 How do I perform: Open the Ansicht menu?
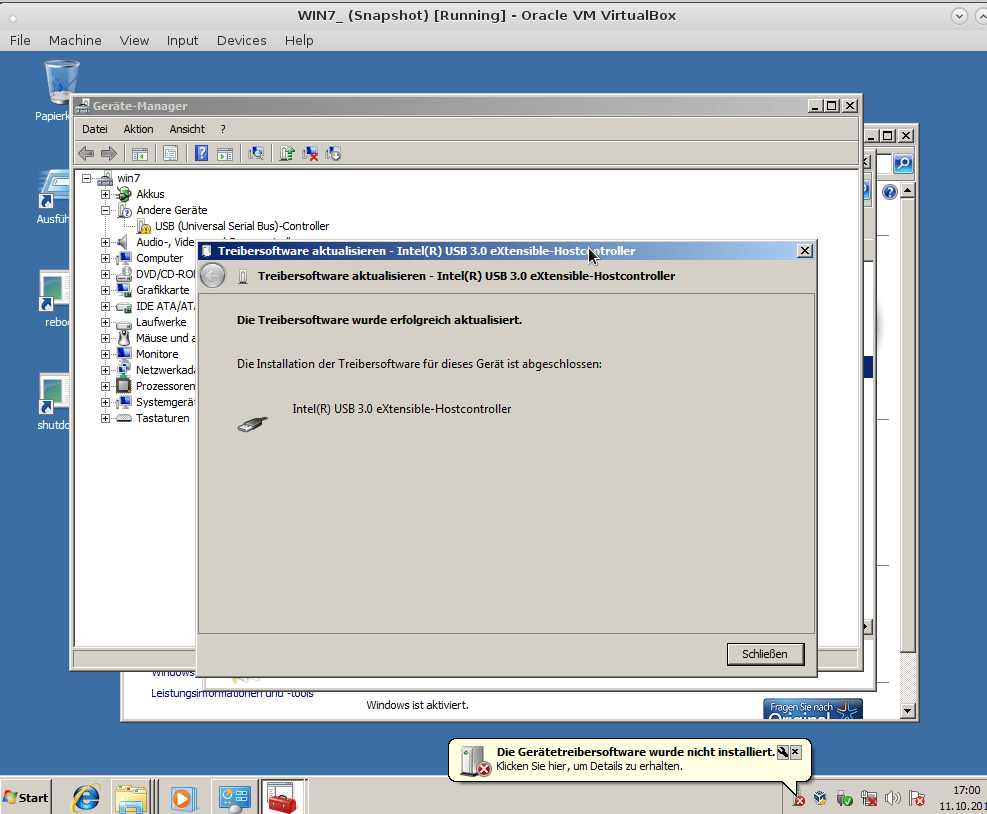click(187, 129)
